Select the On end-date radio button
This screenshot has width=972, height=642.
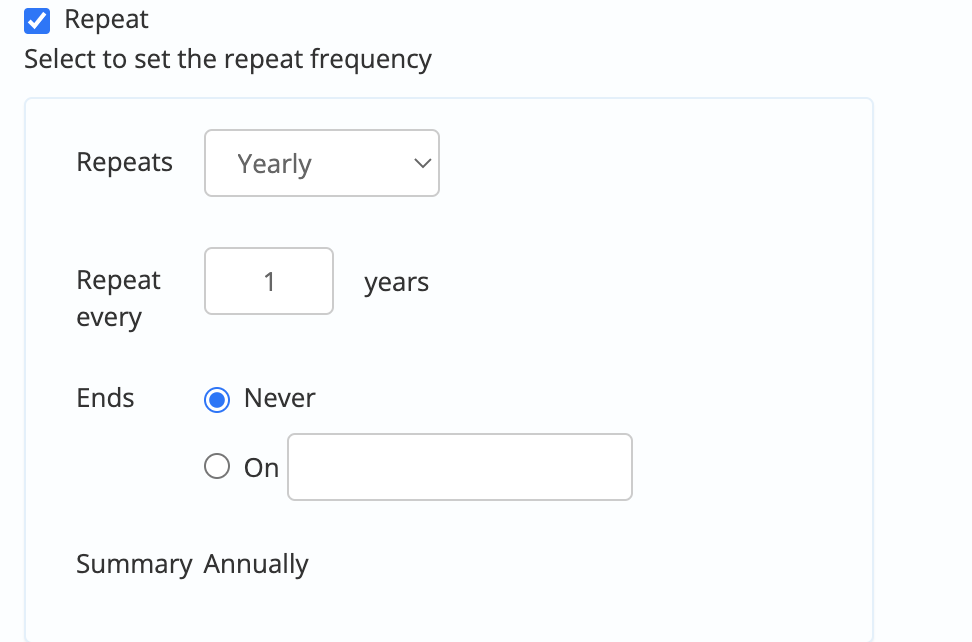tap(216, 467)
